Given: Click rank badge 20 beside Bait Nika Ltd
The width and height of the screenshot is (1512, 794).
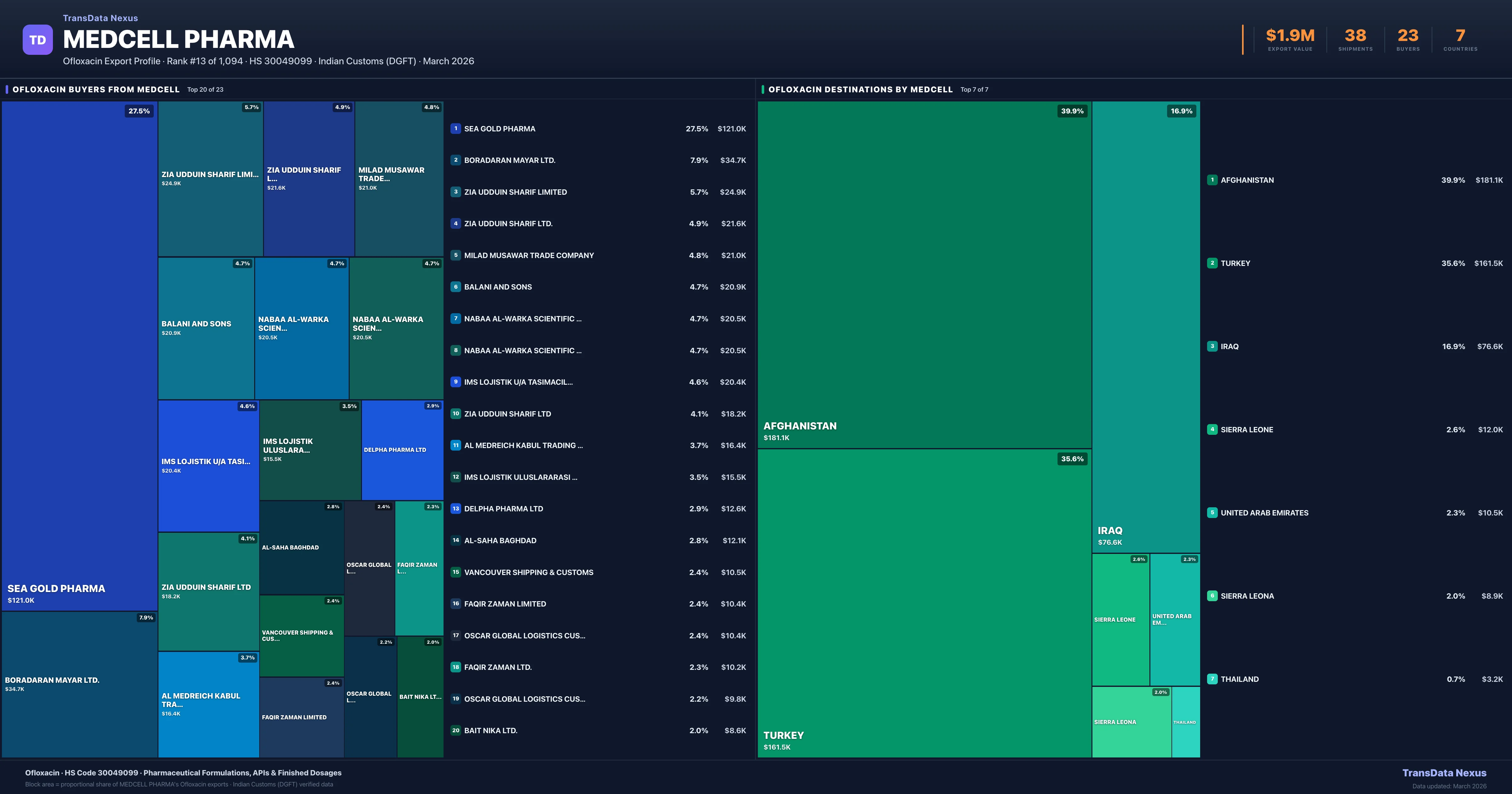Looking at the screenshot, I should [x=455, y=731].
